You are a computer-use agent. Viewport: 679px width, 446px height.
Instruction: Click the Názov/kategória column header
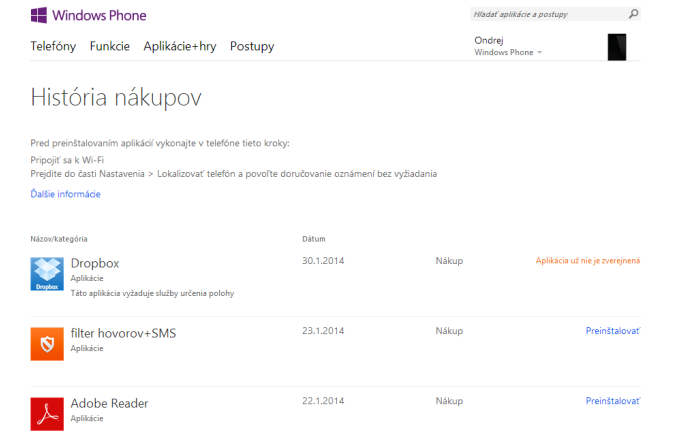coord(59,239)
